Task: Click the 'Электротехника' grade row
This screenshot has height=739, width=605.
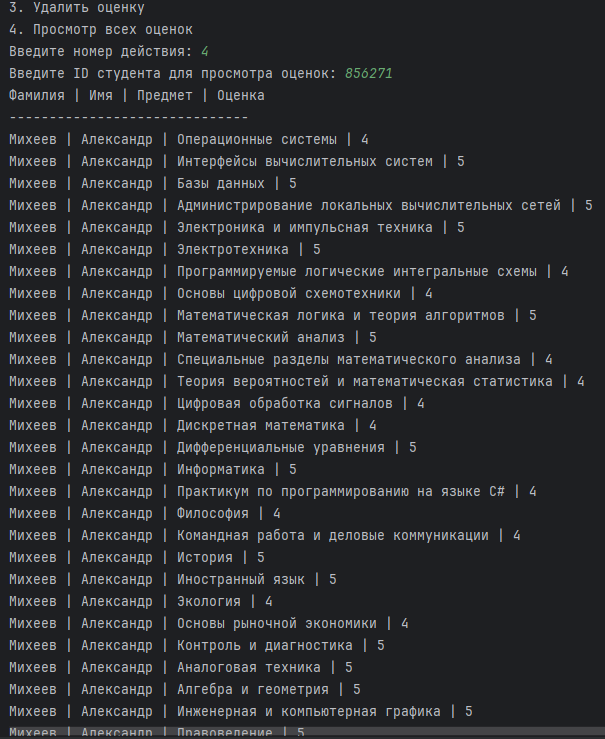Action: [165, 250]
